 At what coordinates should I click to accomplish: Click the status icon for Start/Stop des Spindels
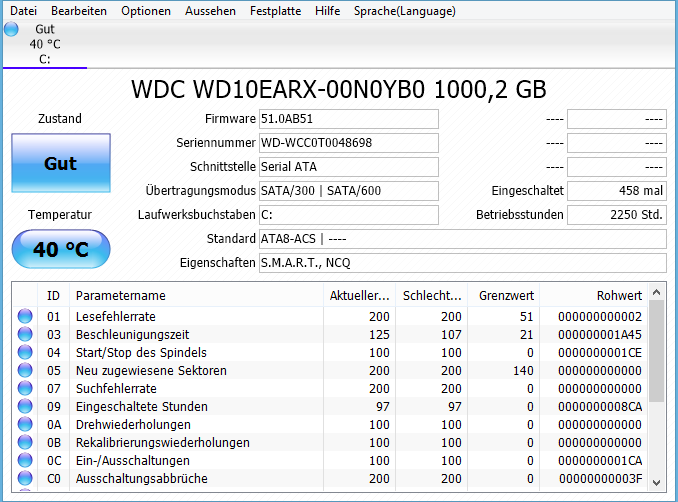25,352
